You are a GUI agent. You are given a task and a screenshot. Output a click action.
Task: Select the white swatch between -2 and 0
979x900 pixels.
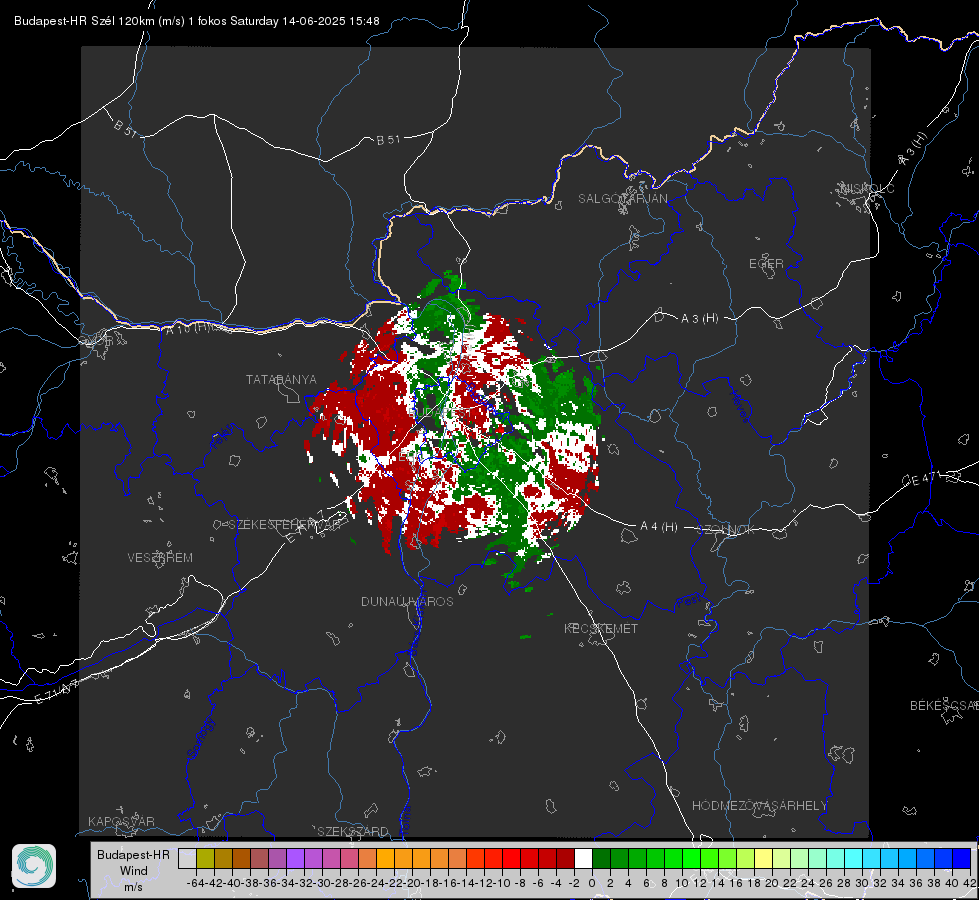[x=583, y=858]
